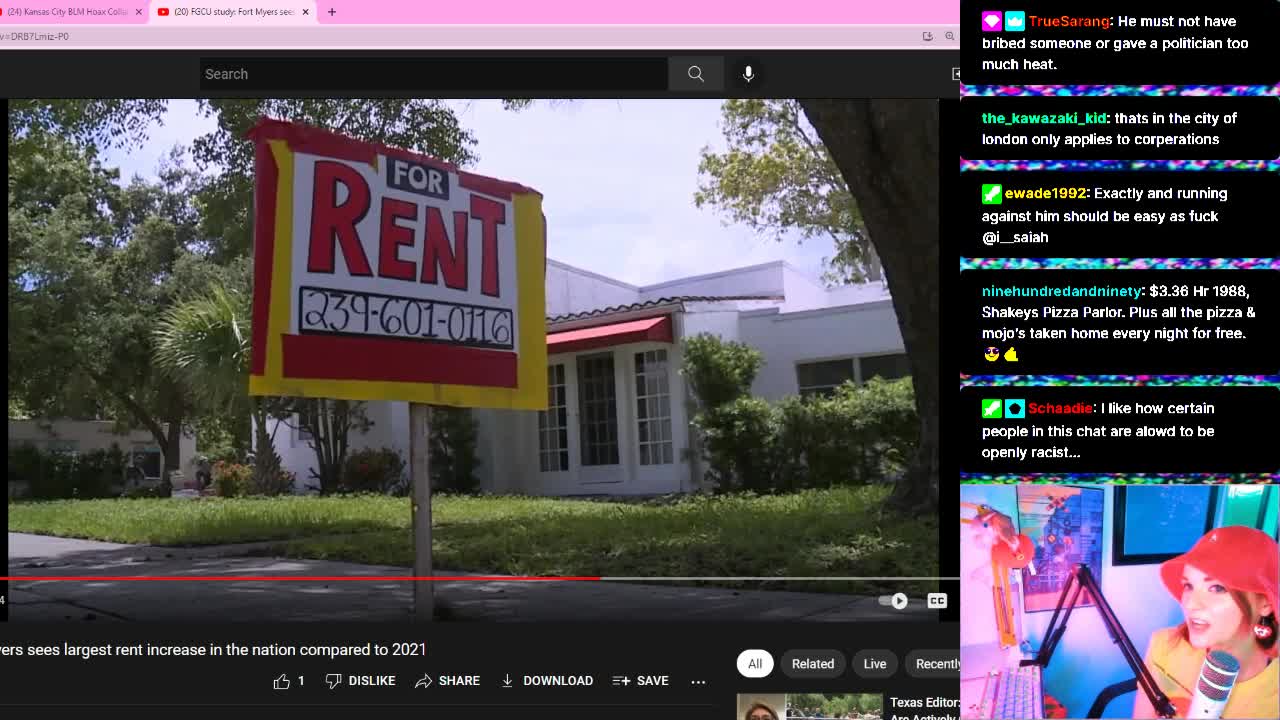
Task: Click the install/share icon in address bar
Action: tap(927, 36)
